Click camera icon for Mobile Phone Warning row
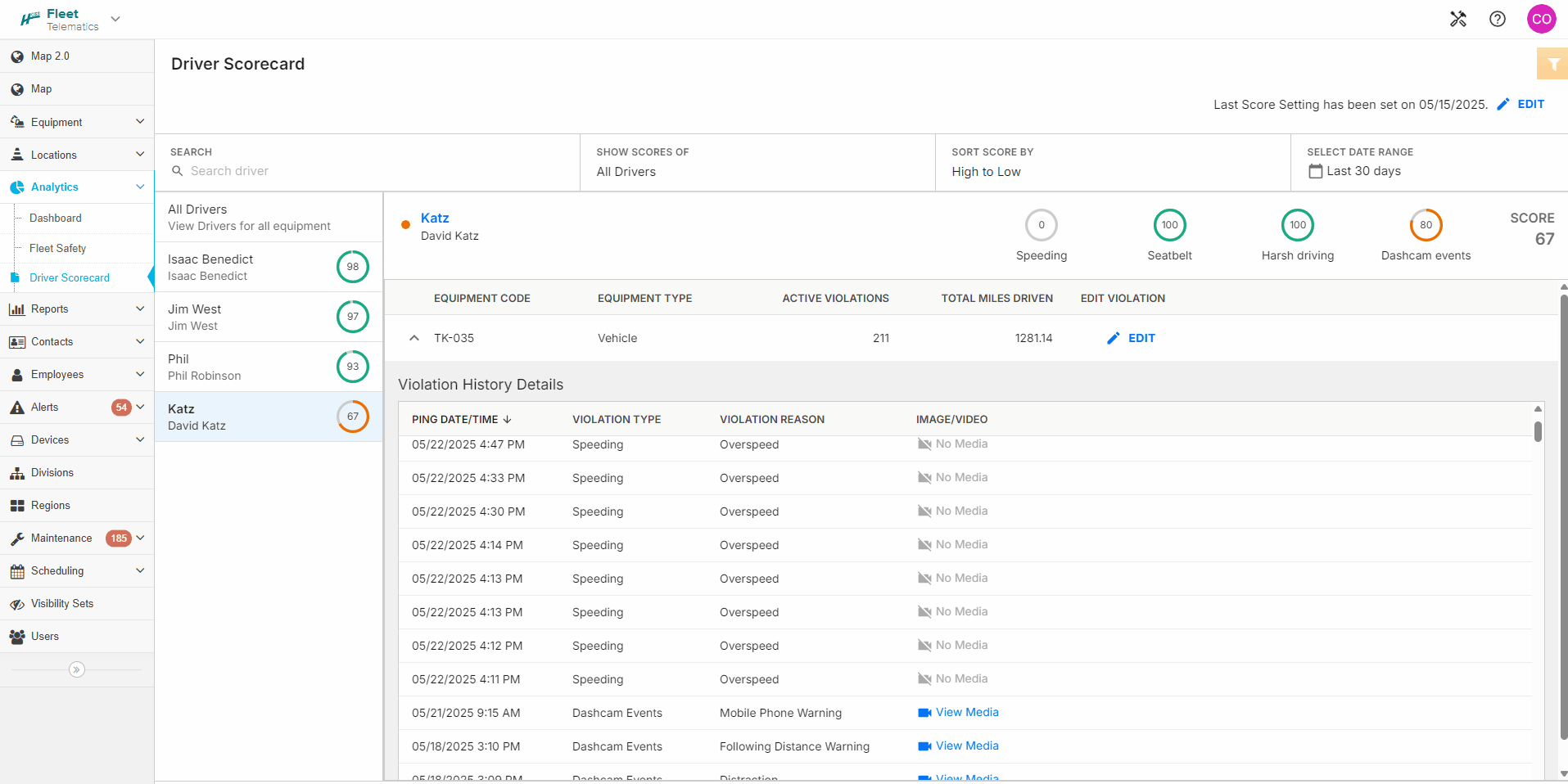Viewport: 1568px width, 784px height. click(924, 713)
